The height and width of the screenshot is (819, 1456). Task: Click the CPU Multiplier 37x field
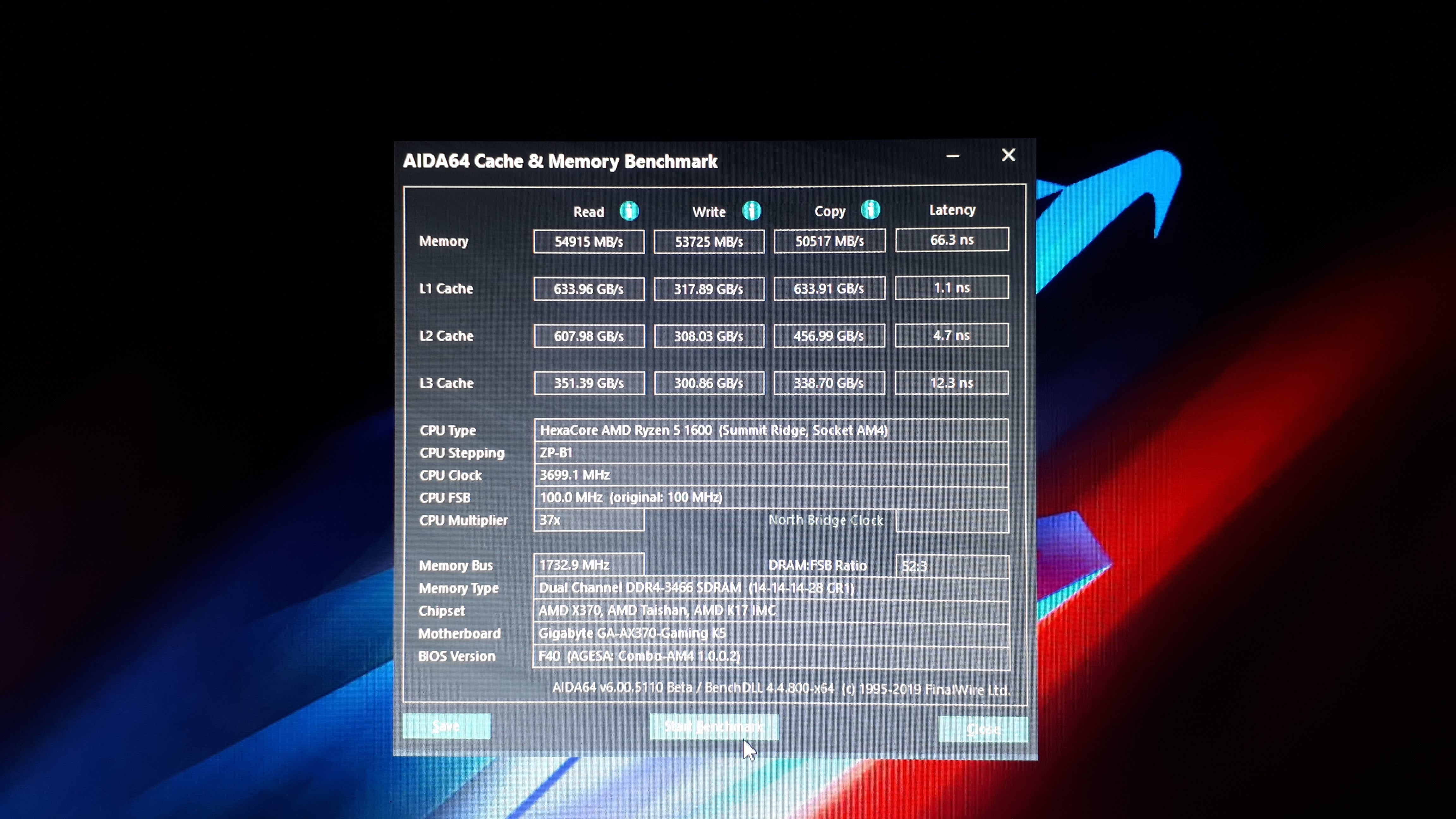click(x=588, y=520)
